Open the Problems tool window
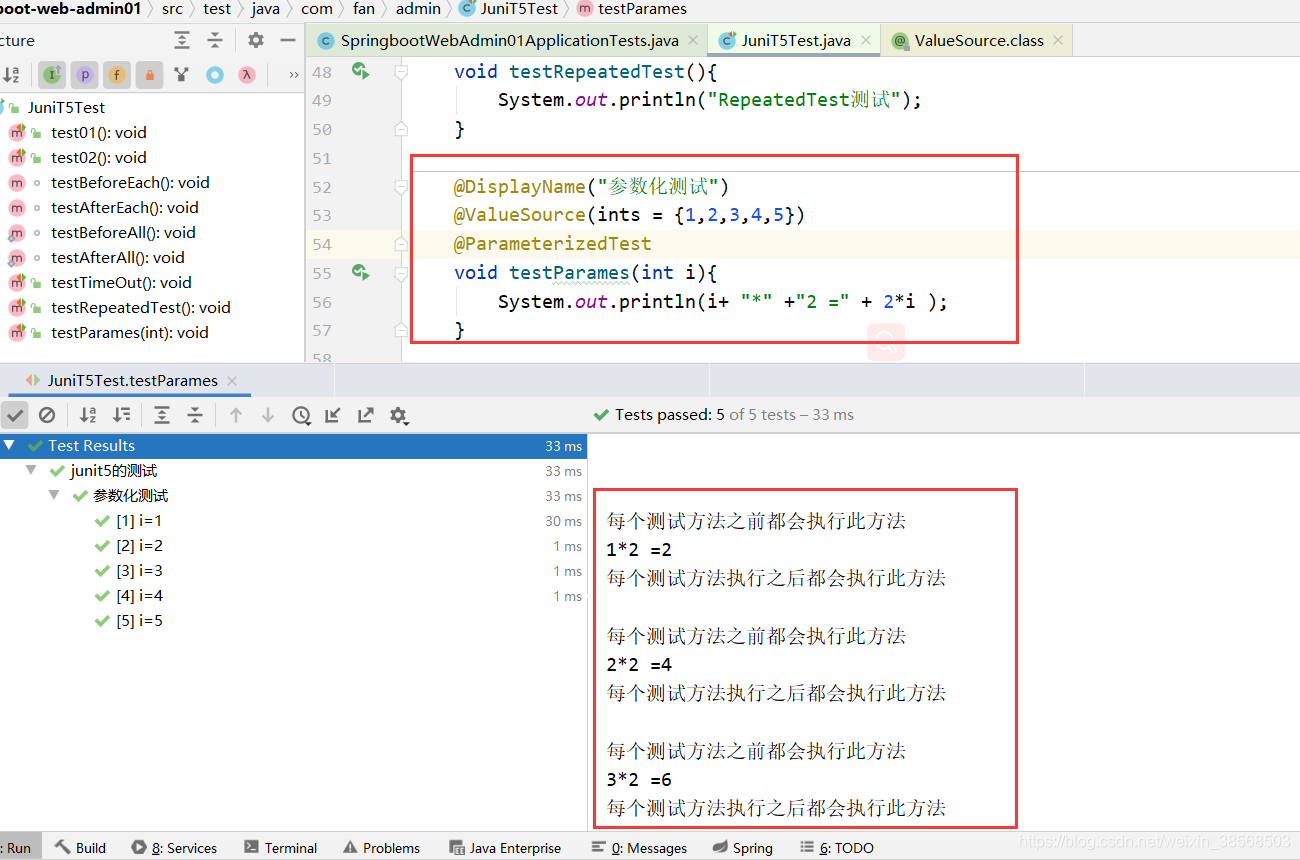The image size is (1300, 860). 381,848
